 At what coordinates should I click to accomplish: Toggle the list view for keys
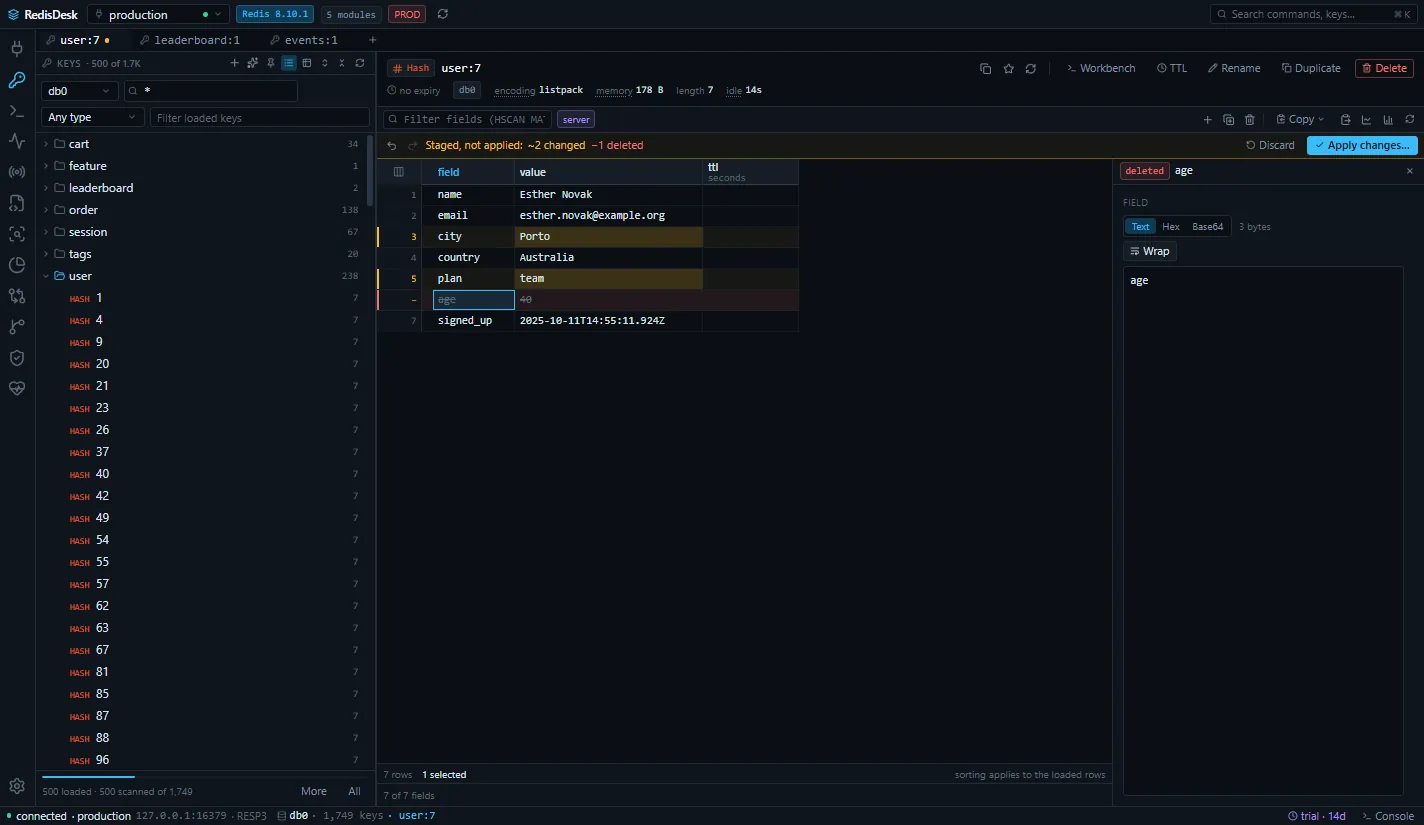point(289,63)
